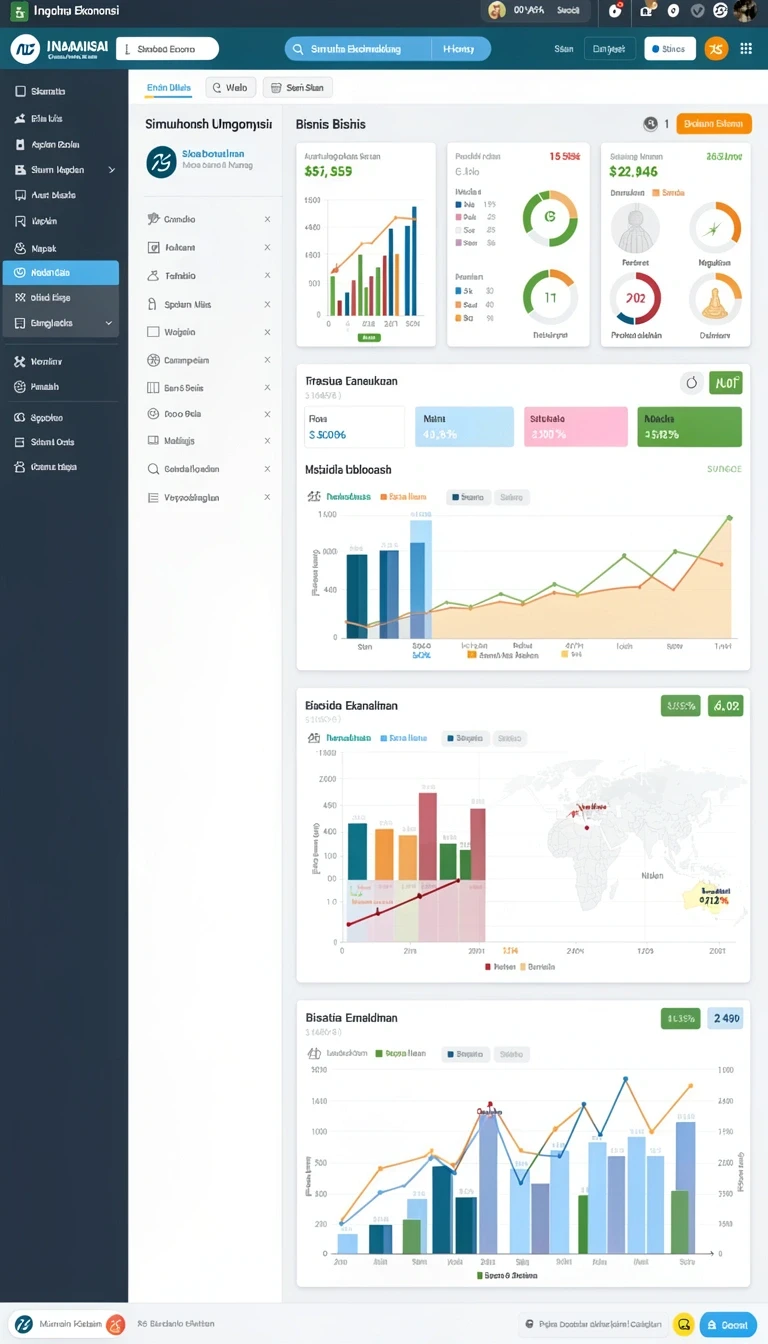Click the Cammpeian globe icon
768x1344 pixels.
(153, 360)
